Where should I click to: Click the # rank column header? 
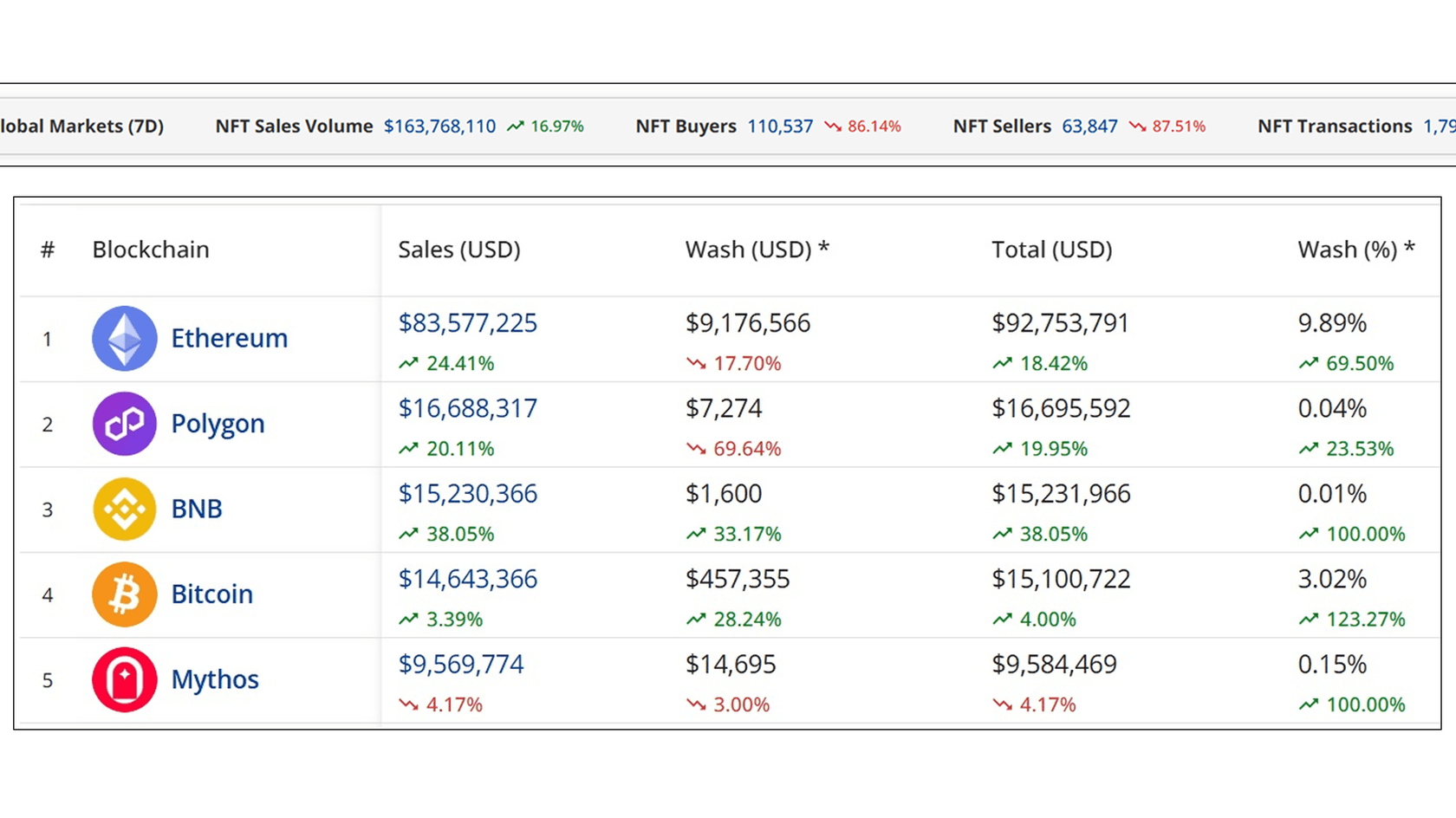[48, 250]
